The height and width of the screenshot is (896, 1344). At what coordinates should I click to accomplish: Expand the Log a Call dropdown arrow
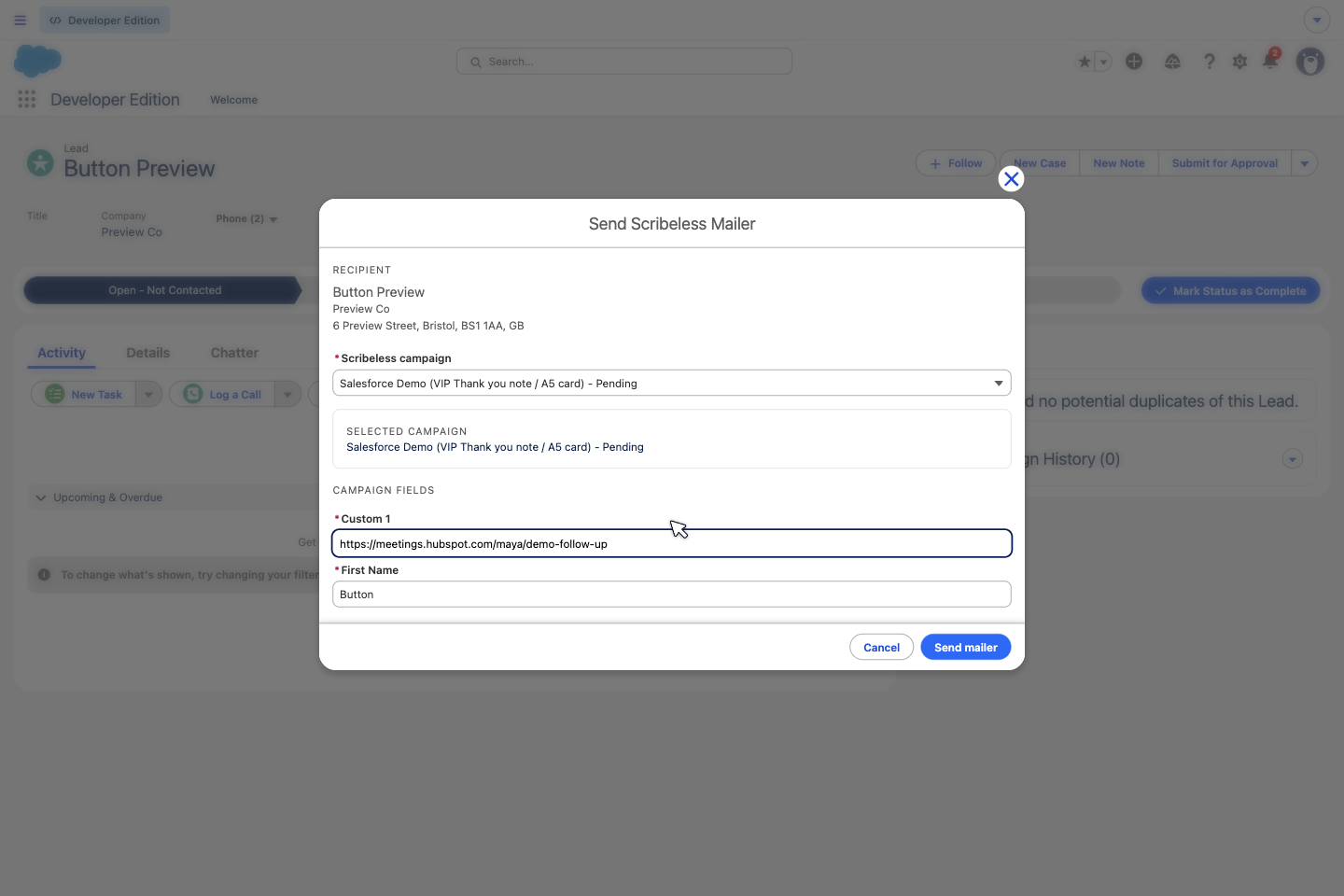point(287,394)
